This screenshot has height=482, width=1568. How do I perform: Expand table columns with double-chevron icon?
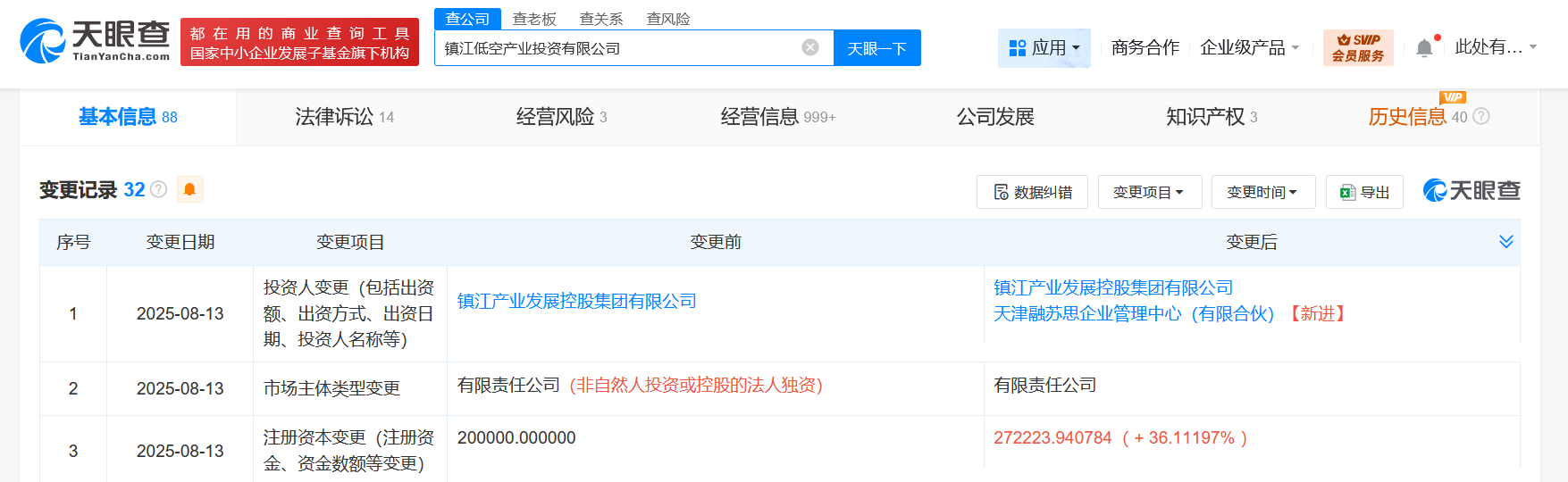[x=1505, y=242]
